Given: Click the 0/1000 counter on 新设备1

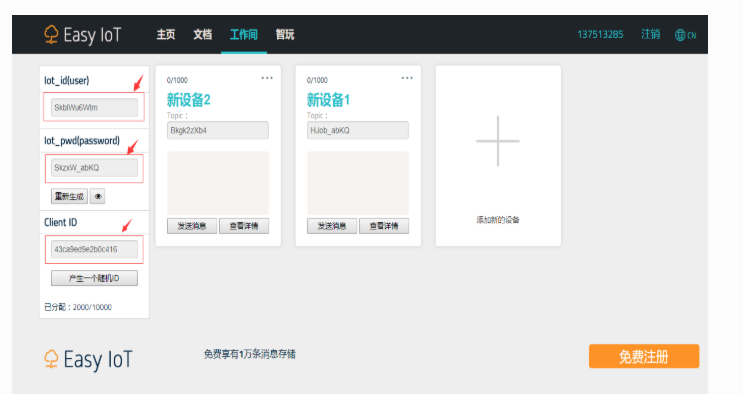Looking at the screenshot, I should pyautogui.click(x=317, y=80).
